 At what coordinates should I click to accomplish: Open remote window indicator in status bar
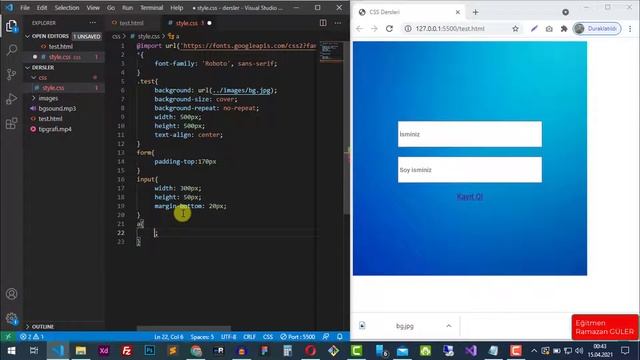tap(8, 337)
